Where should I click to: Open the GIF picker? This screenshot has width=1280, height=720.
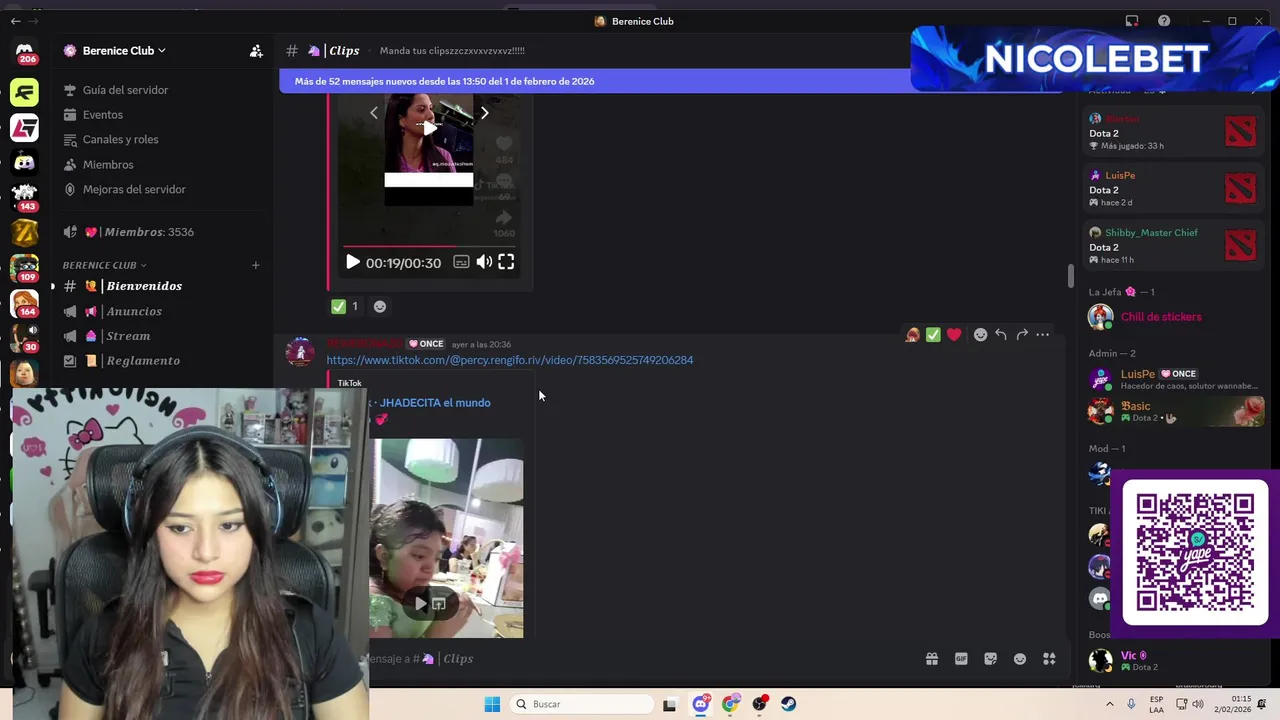point(961,659)
